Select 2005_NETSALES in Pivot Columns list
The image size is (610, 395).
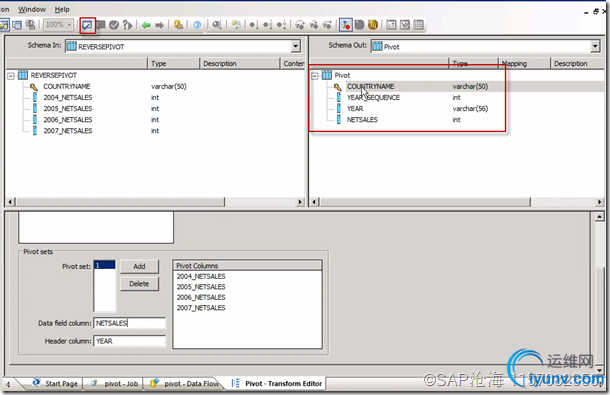(201, 287)
